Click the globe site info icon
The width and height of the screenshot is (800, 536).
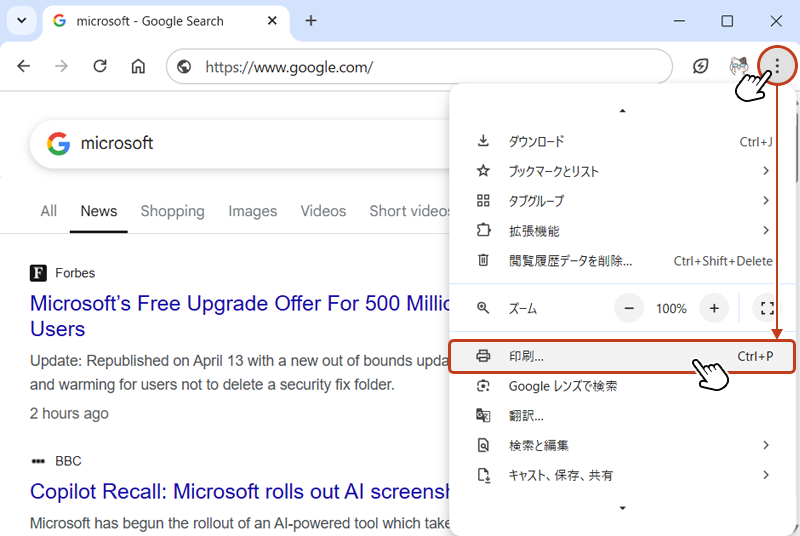click(184, 66)
